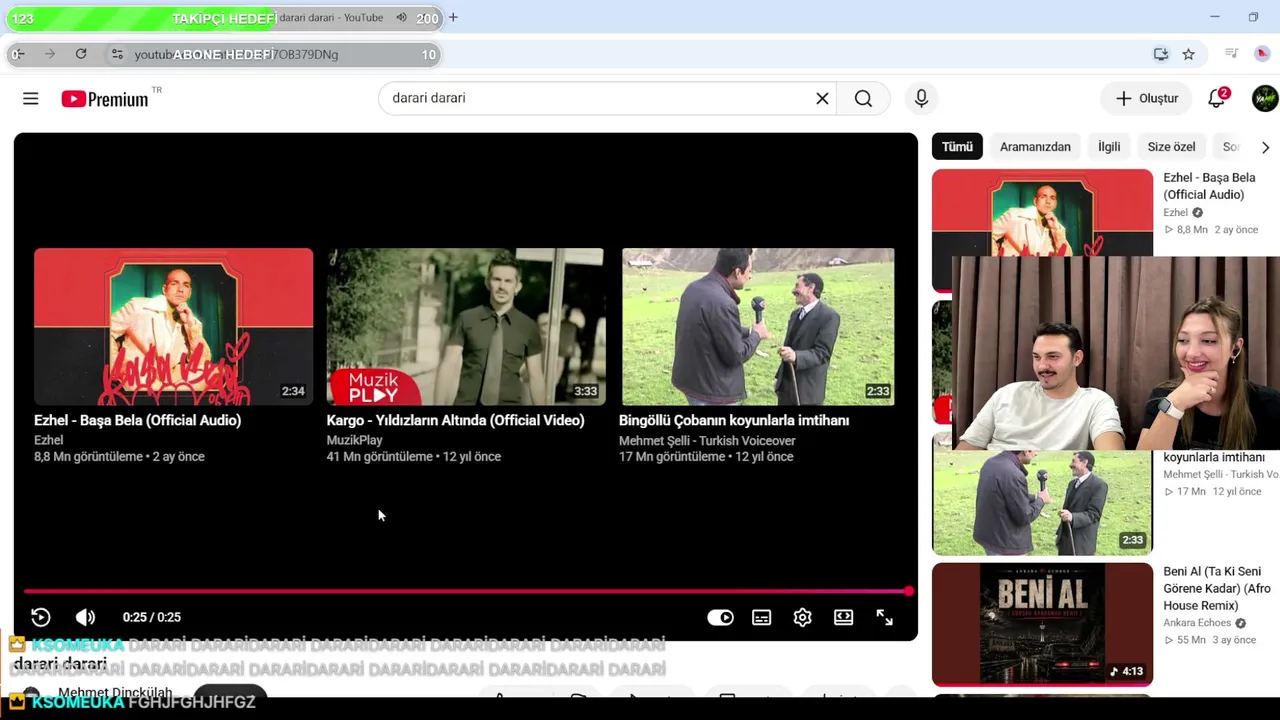Go forward in the browser
Viewport: 1280px width, 720px height.
[x=49, y=54]
